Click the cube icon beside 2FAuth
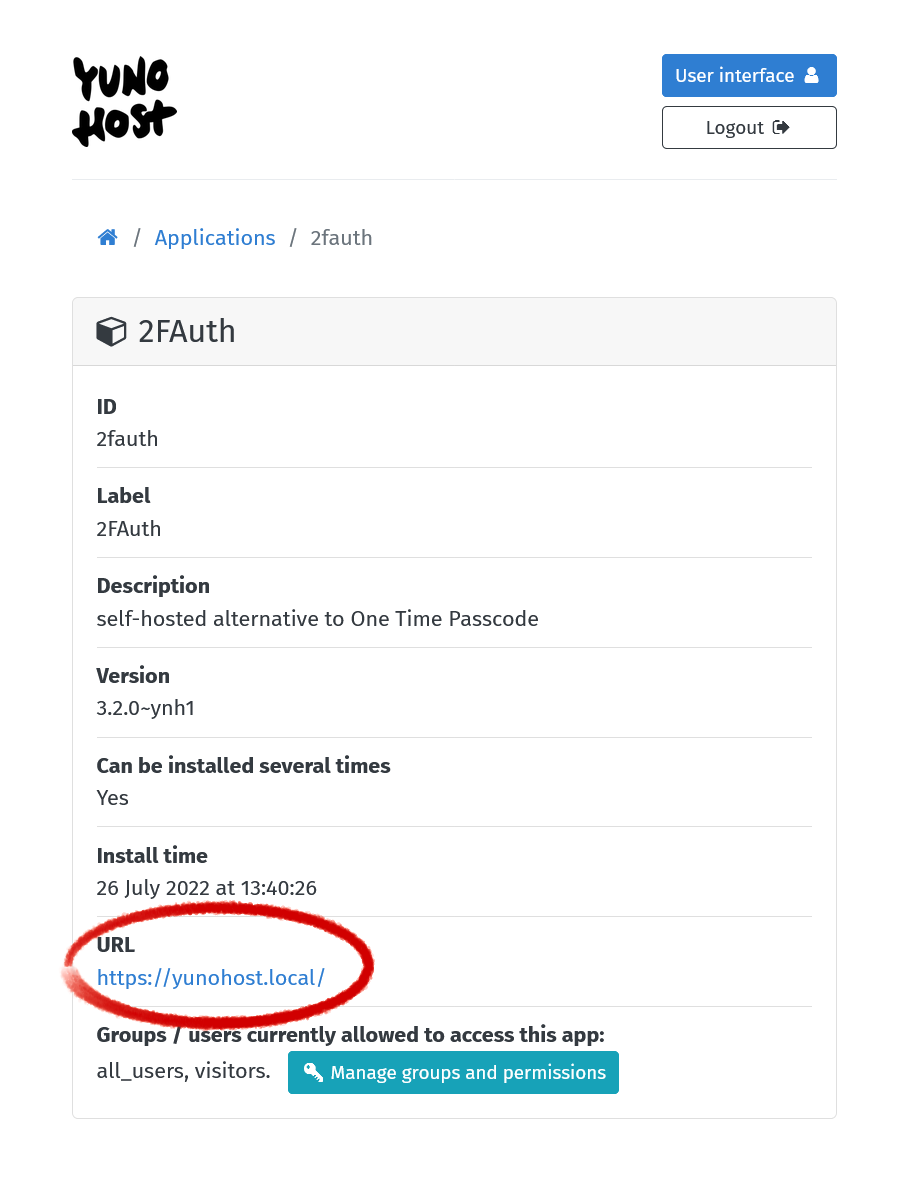 (112, 332)
